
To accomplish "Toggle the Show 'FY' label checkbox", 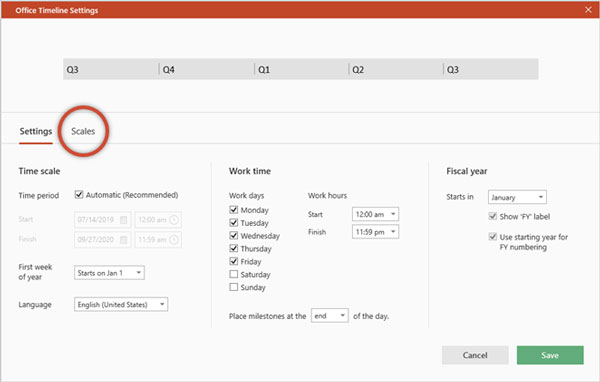I will [493, 216].
